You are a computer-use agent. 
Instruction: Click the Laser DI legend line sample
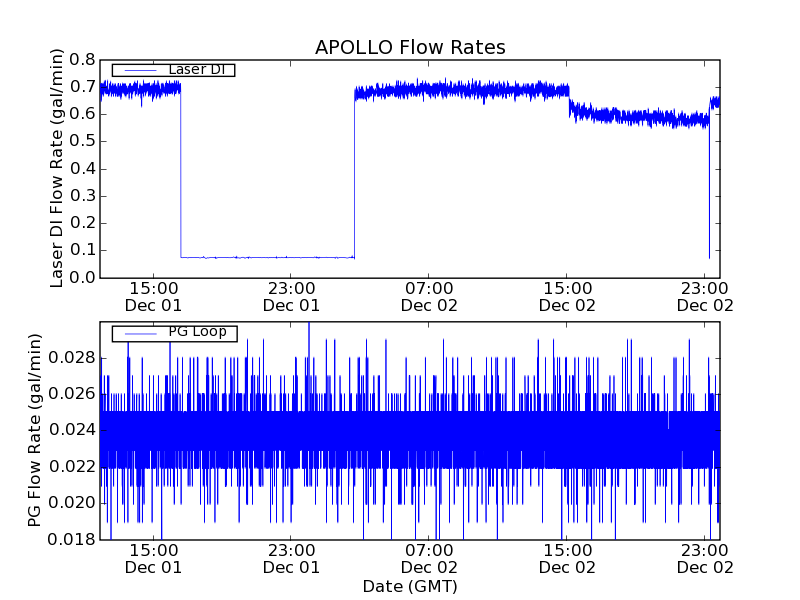coord(140,70)
